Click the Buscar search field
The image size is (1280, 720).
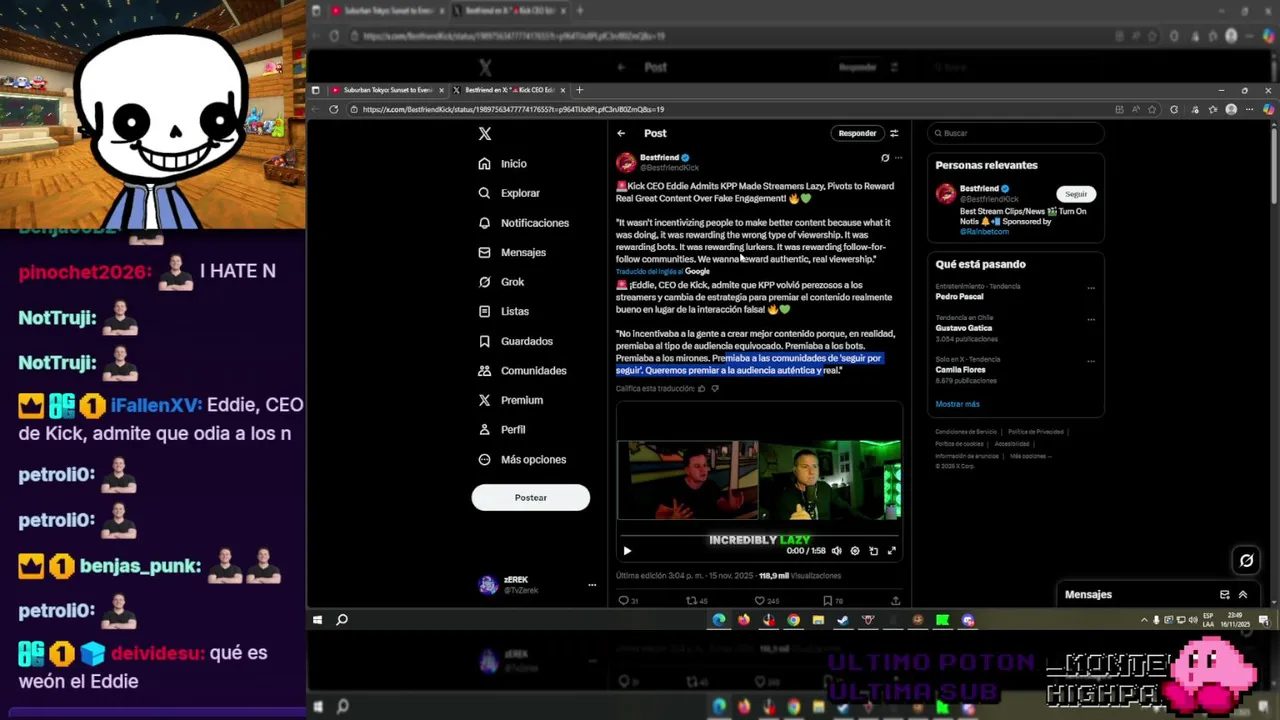click(1016, 133)
